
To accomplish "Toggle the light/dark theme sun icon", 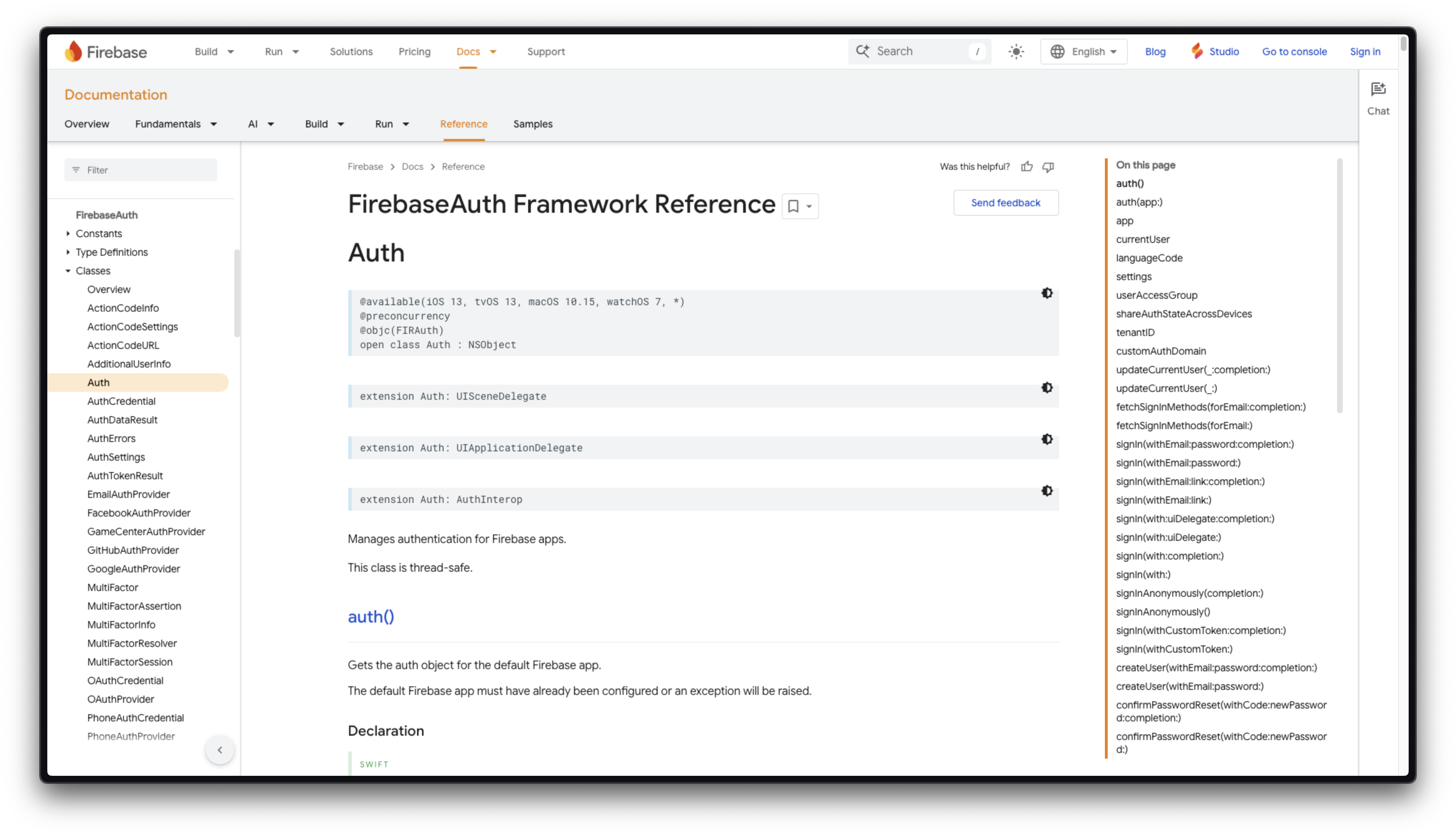I will pos(1016,52).
